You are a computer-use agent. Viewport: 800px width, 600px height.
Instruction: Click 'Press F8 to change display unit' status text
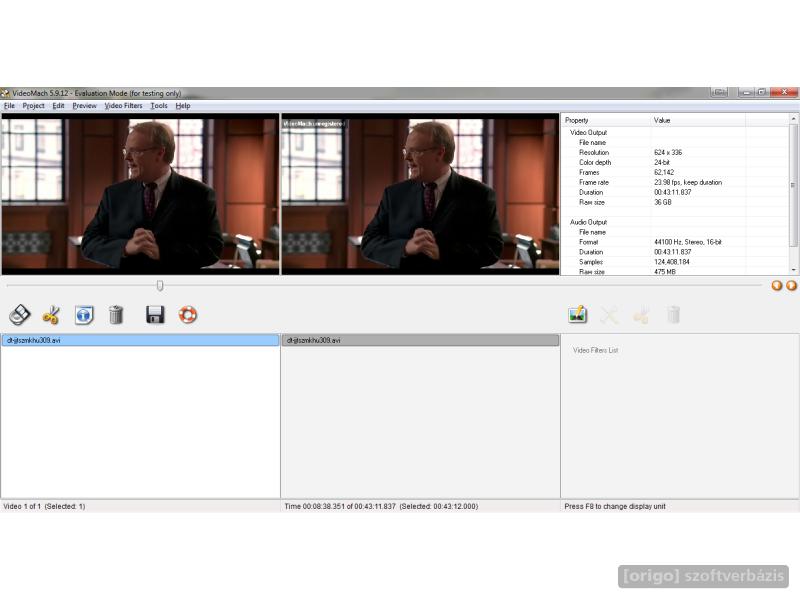[x=615, y=507]
